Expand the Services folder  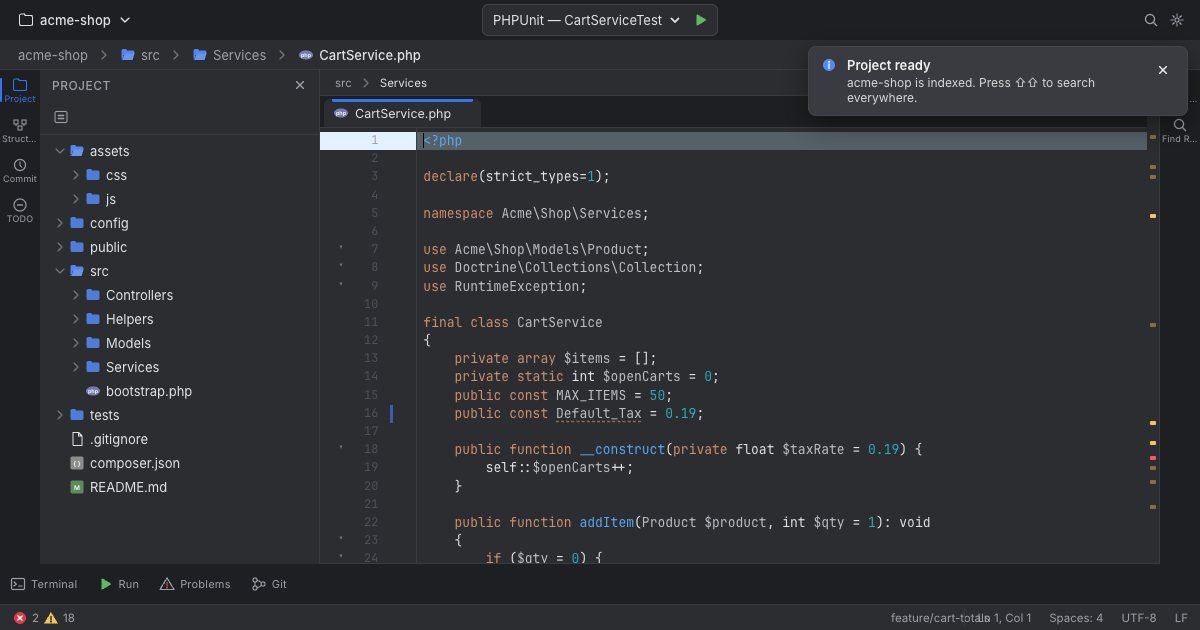(76, 367)
